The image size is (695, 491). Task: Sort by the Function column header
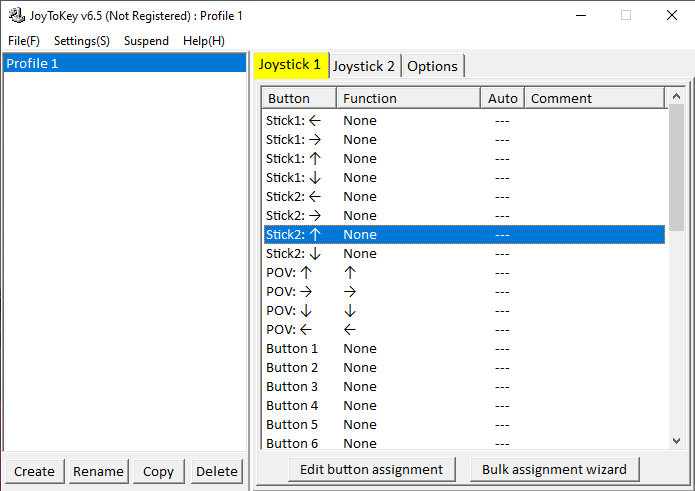pos(408,98)
